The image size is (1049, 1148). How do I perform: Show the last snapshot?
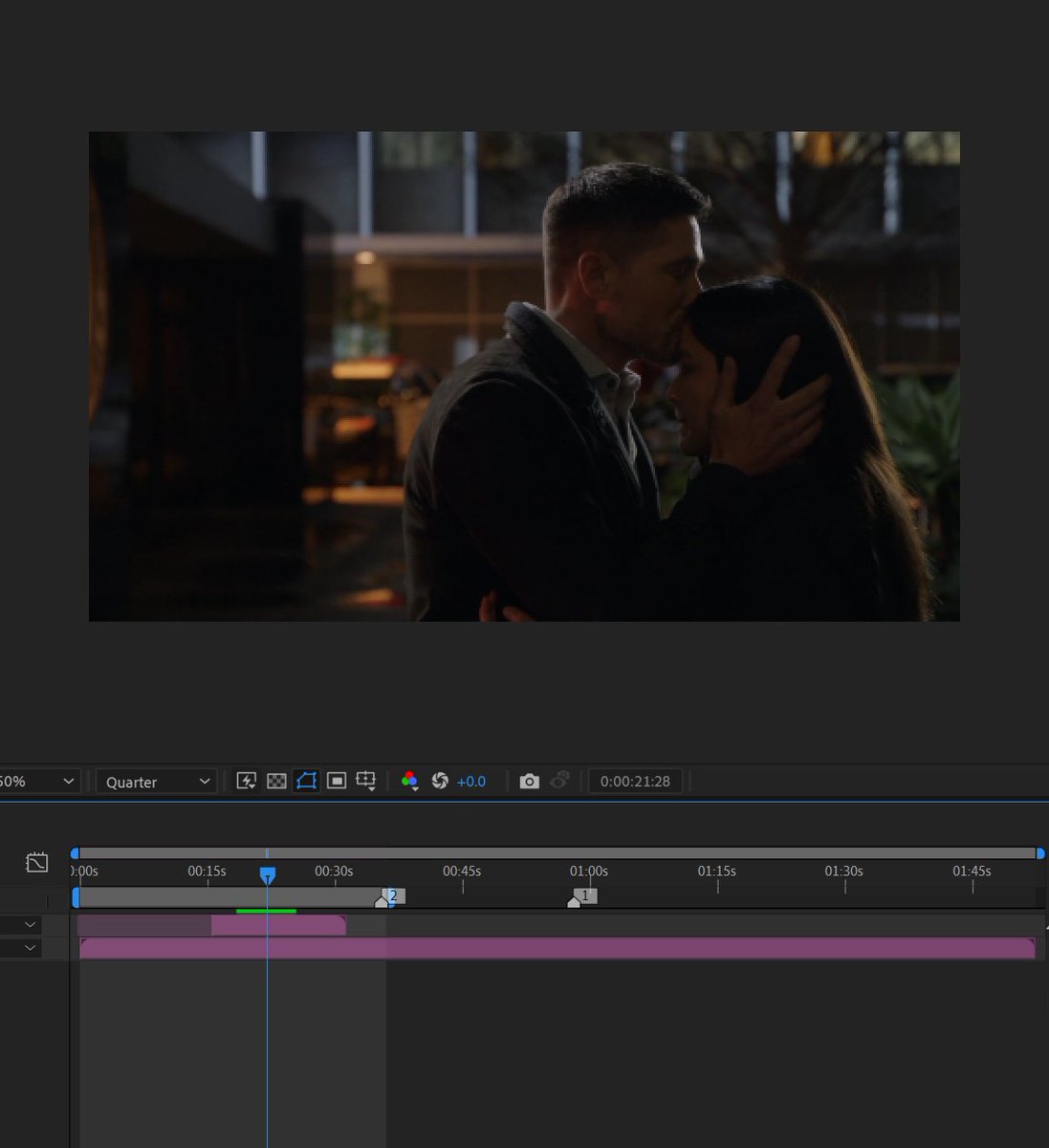click(x=559, y=781)
